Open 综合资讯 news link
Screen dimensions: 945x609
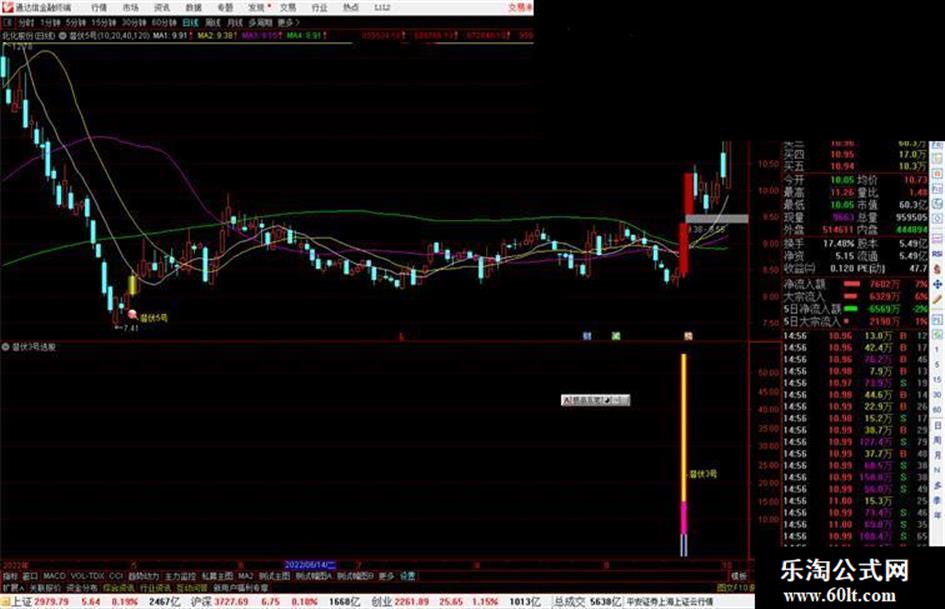pos(119,587)
